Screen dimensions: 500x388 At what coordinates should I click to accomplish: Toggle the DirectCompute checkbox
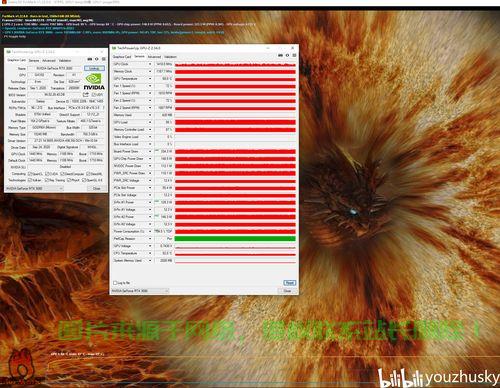[62, 174]
